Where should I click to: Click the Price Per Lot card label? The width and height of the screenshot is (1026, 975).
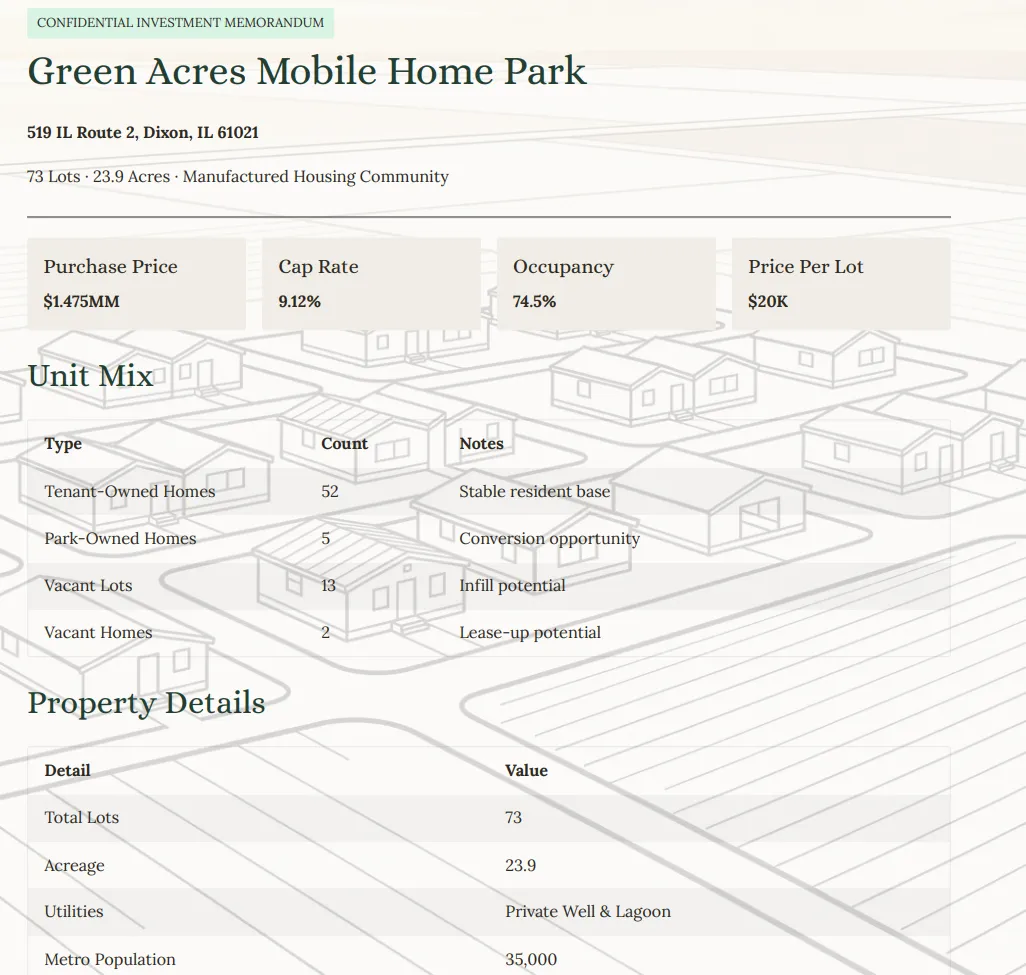coord(806,267)
